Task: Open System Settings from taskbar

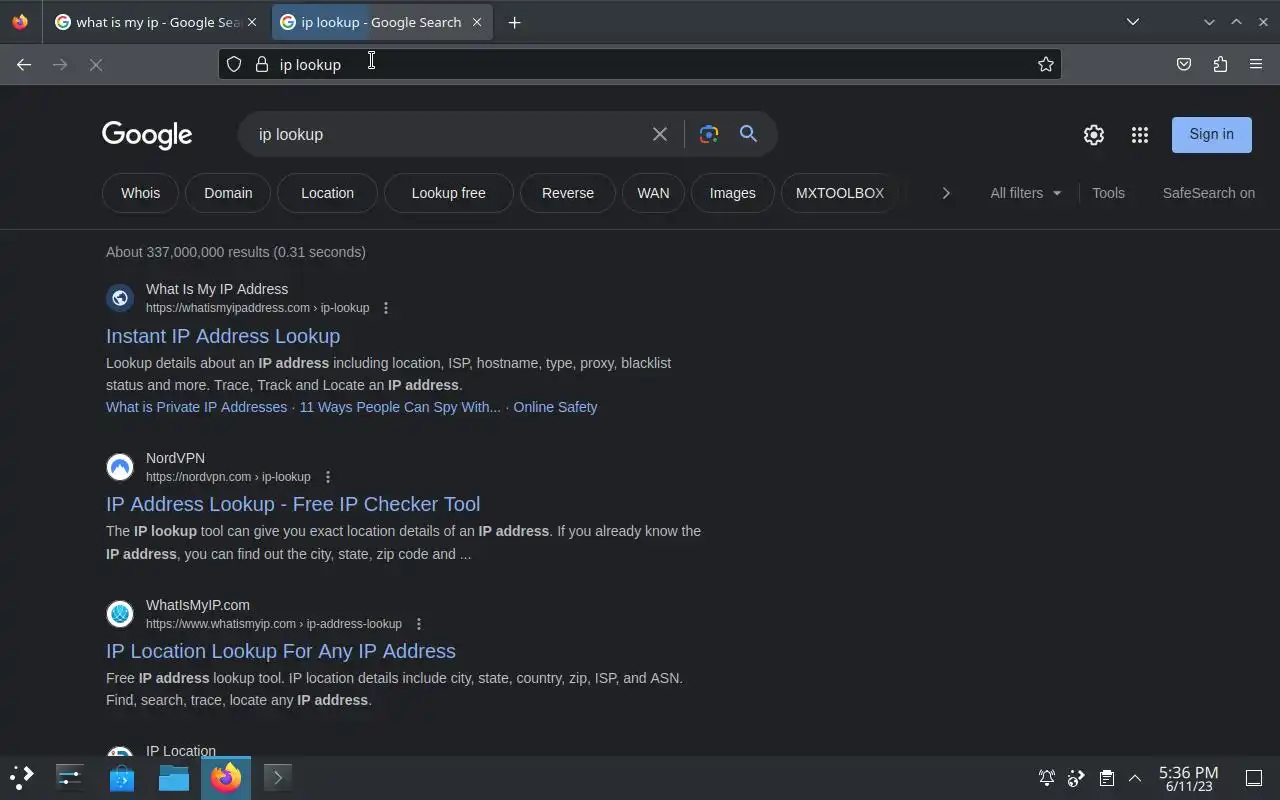Action: coord(70,777)
